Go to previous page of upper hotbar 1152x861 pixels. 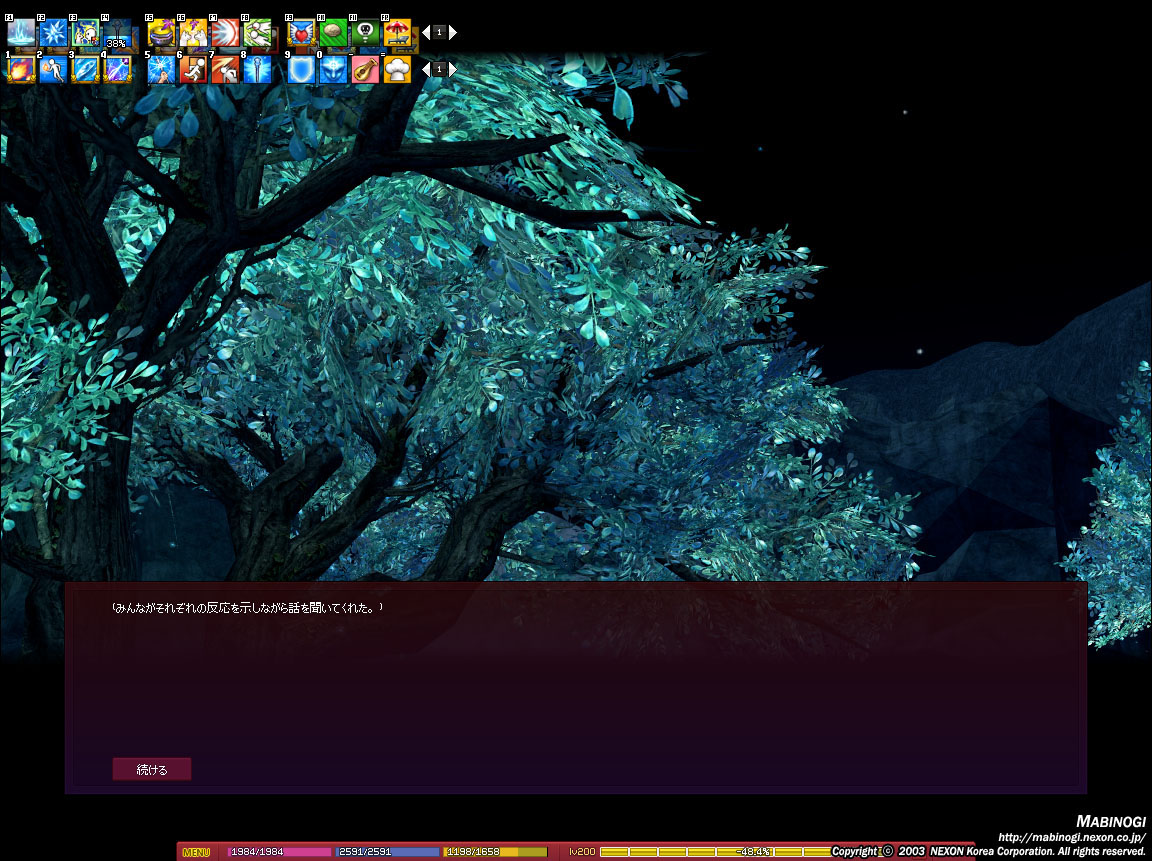(x=425, y=32)
